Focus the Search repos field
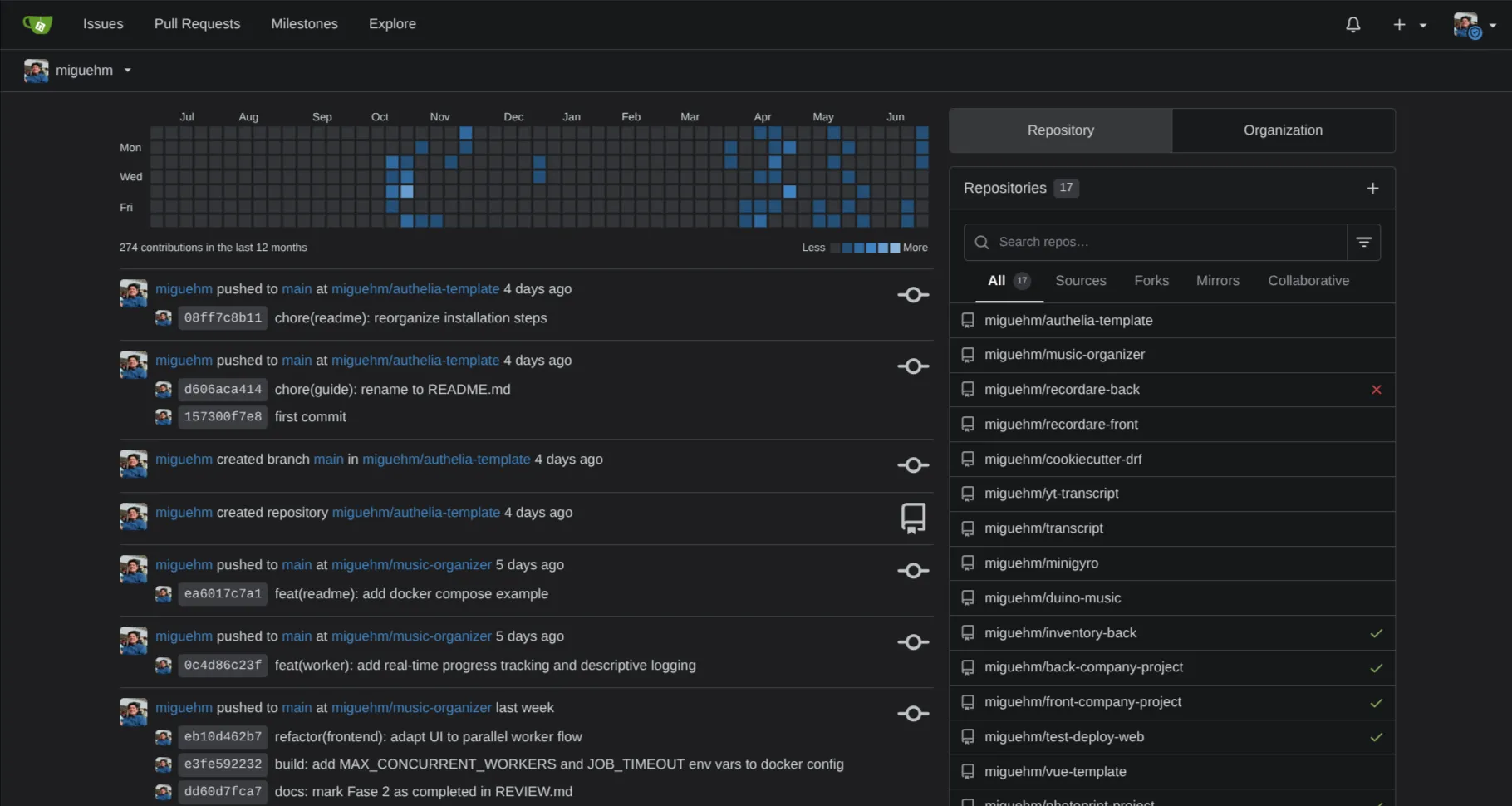Screen dimensions: 1512x806 (x=1155, y=242)
